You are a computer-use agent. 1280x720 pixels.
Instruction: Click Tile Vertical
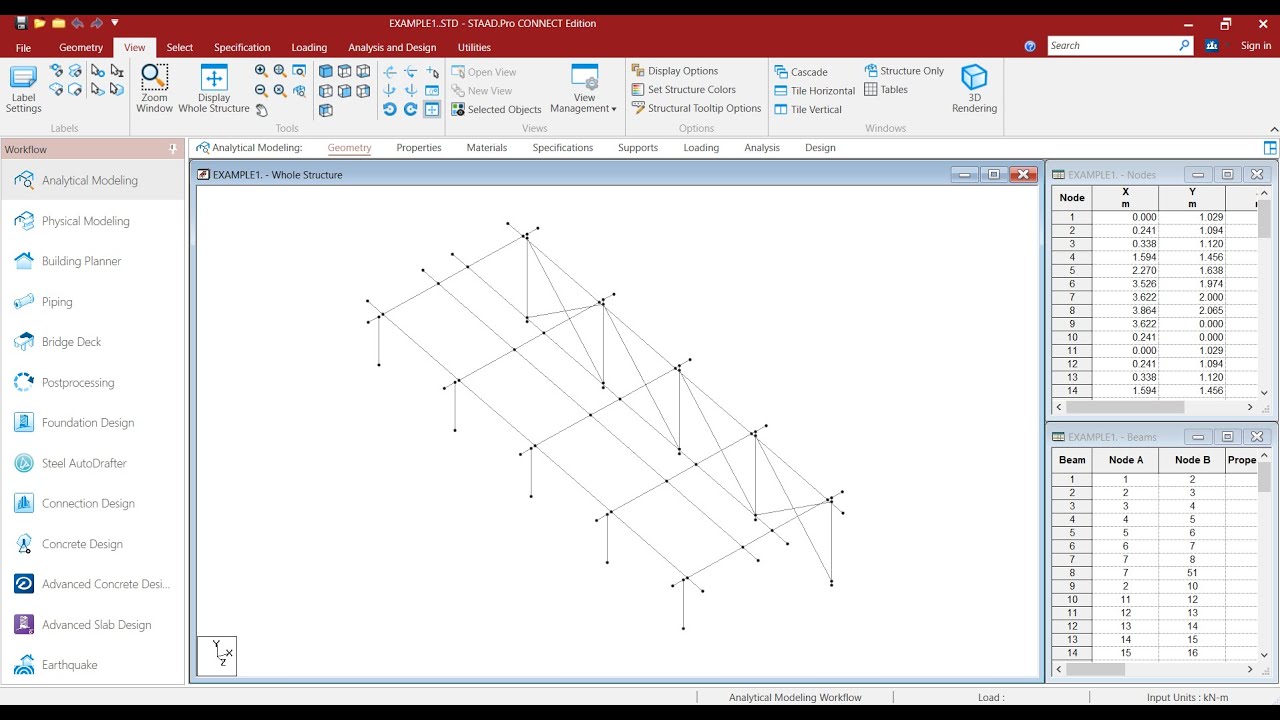click(808, 110)
